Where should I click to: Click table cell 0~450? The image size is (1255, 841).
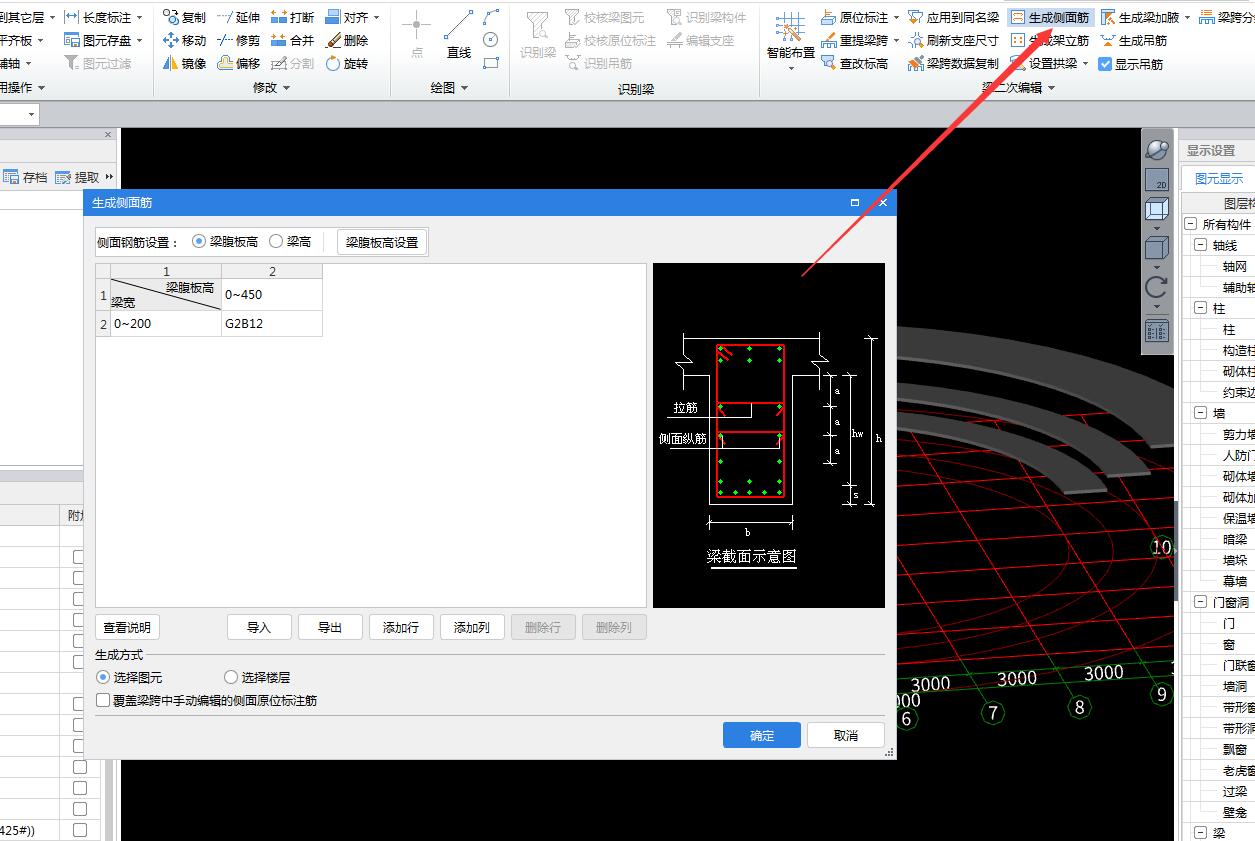pyautogui.click(x=272, y=295)
